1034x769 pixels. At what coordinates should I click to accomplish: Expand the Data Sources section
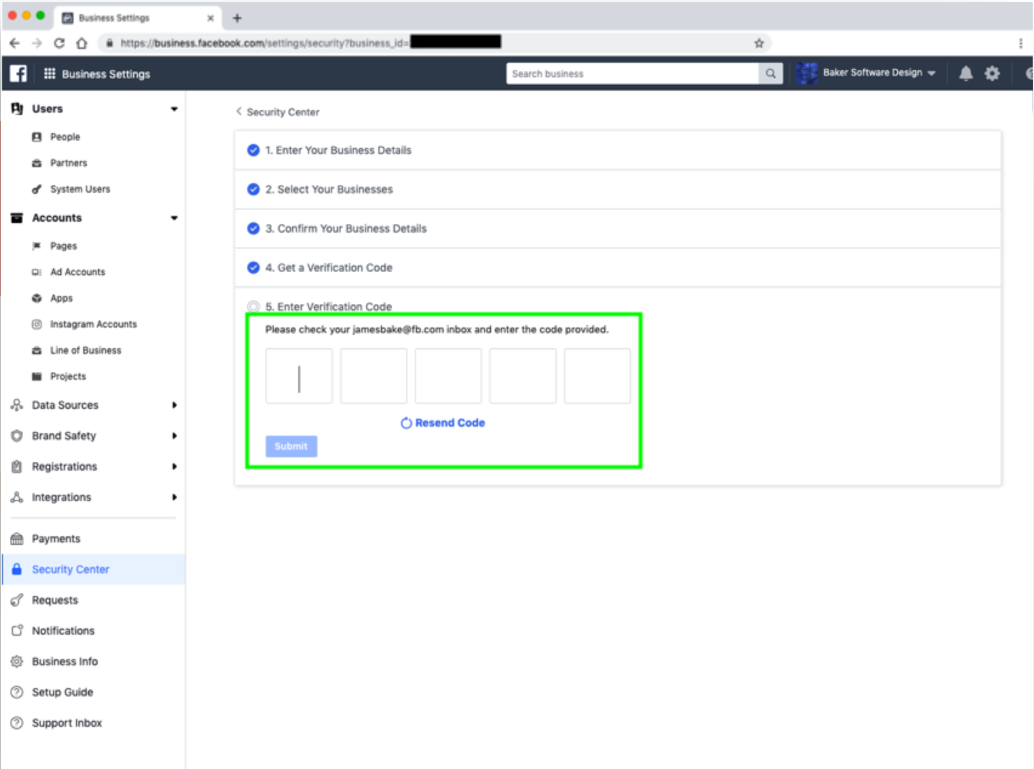click(x=92, y=405)
